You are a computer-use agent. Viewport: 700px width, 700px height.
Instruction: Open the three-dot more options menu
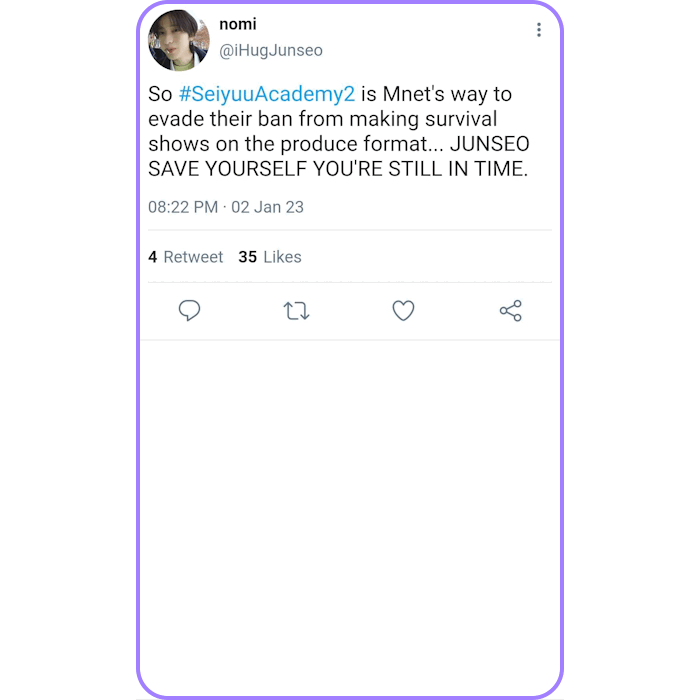pyautogui.click(x=538, y=30)
